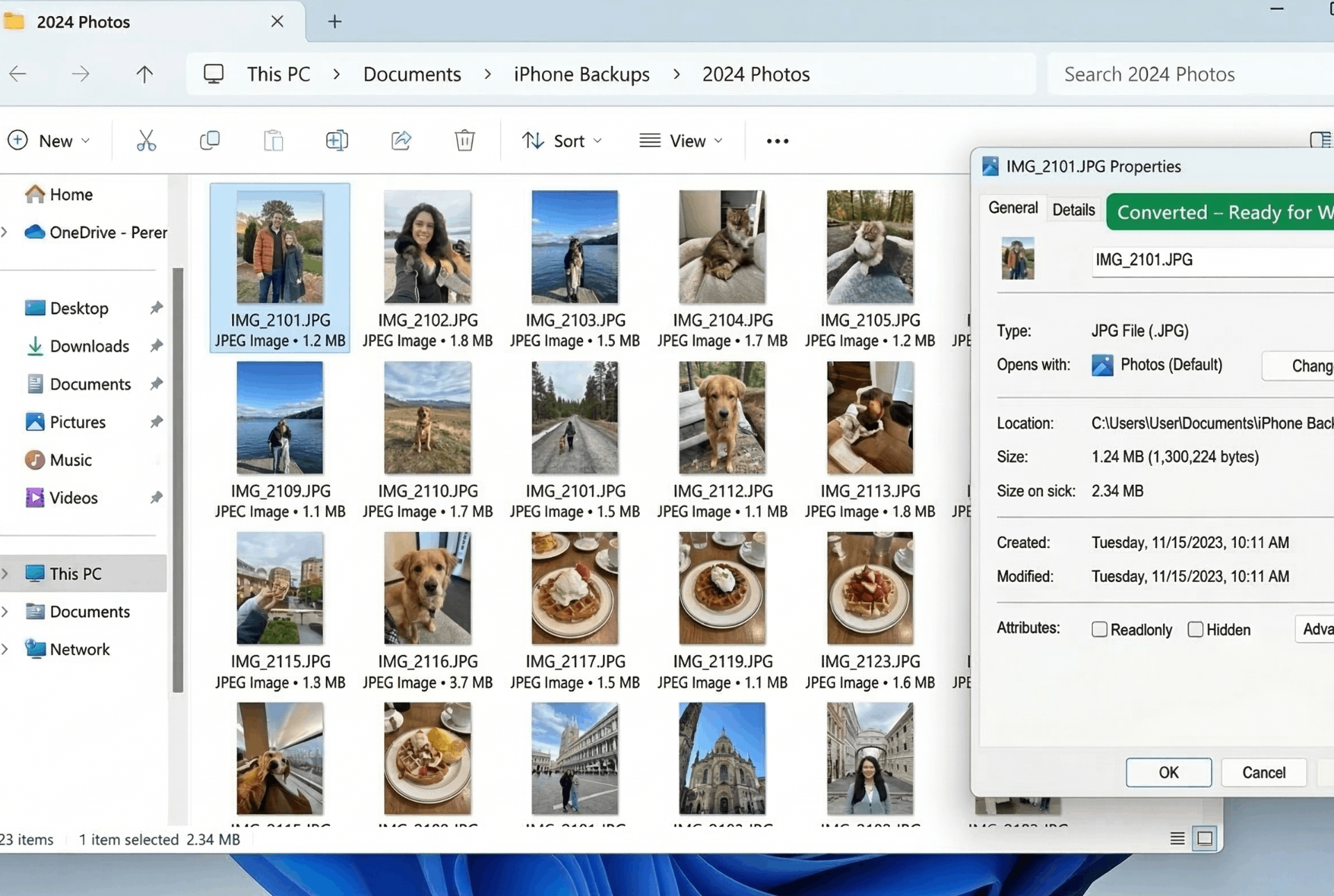Confirm properties with OK button
The width and height of the screenshot is (1334, 896).
pos(1168,772)
